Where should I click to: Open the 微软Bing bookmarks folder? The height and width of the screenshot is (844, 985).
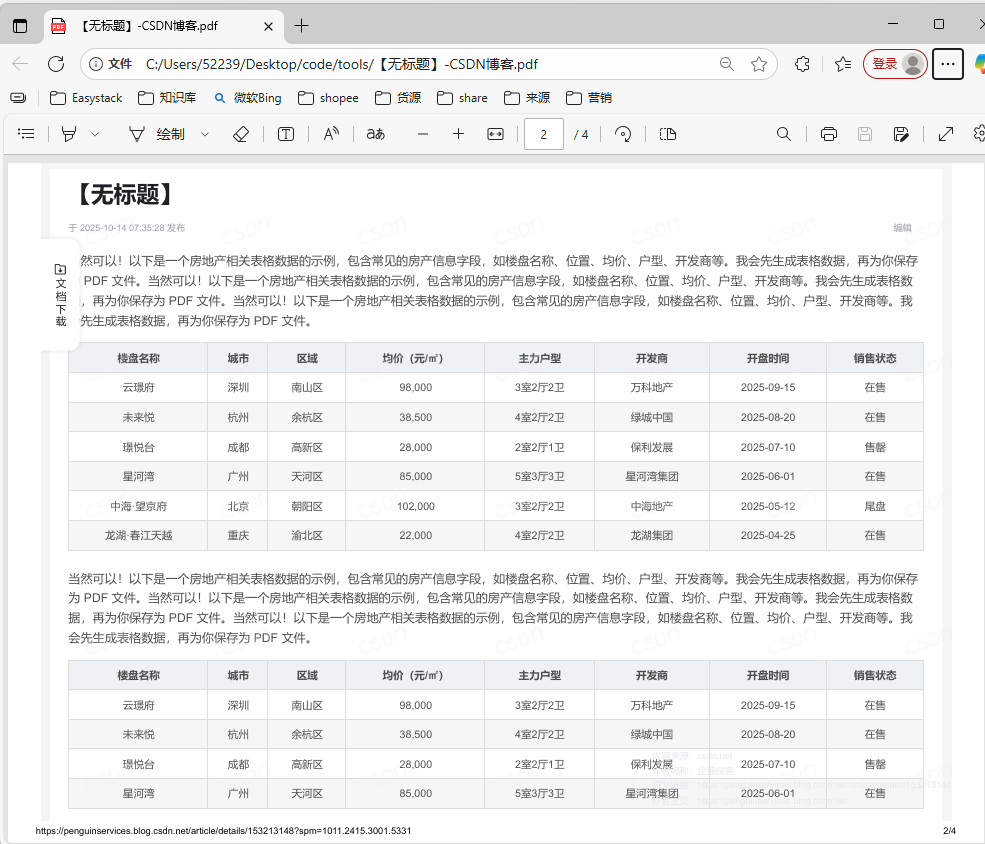point(246,97)
